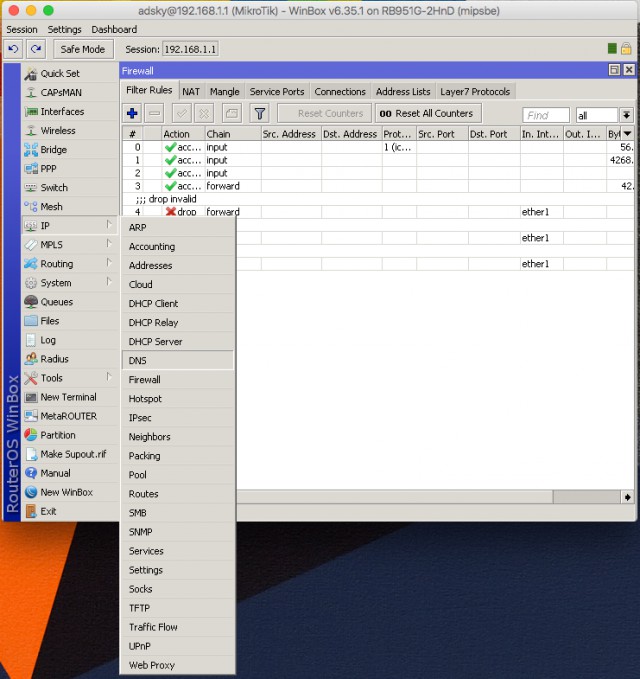
Task: Click into the Find search field
Action: coord(546,115)
